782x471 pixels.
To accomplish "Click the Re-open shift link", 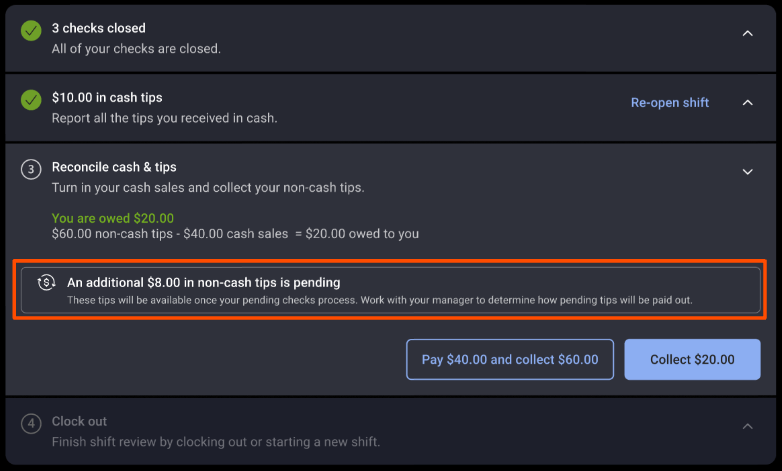I will pos(669,102).
